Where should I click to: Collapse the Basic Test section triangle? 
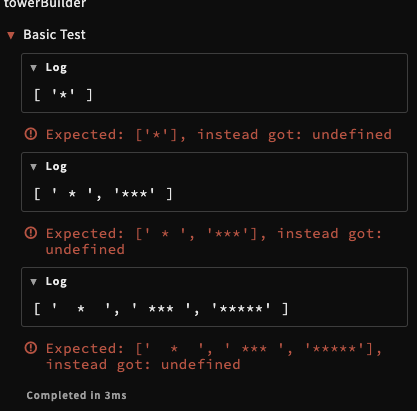pos(11,35)
